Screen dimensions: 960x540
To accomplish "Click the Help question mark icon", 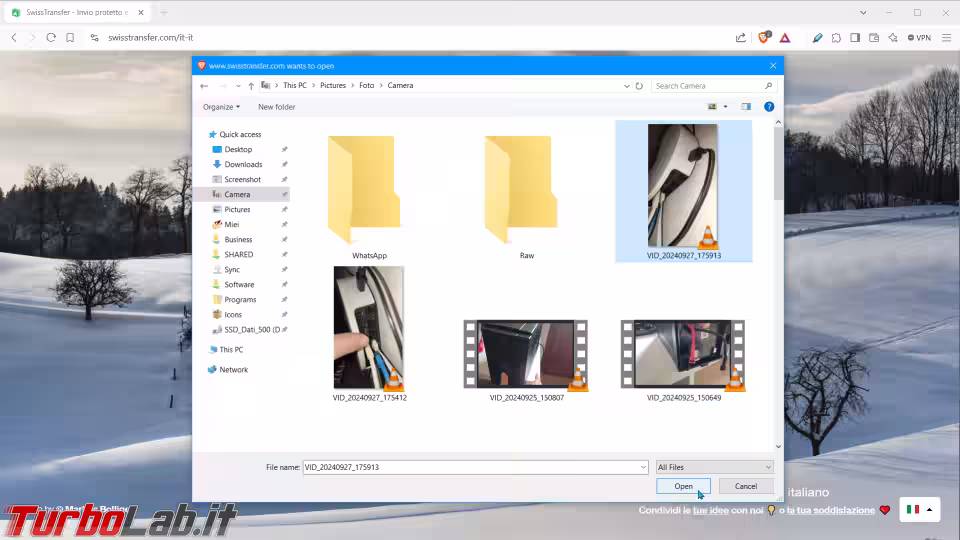I will click(769, 107).
